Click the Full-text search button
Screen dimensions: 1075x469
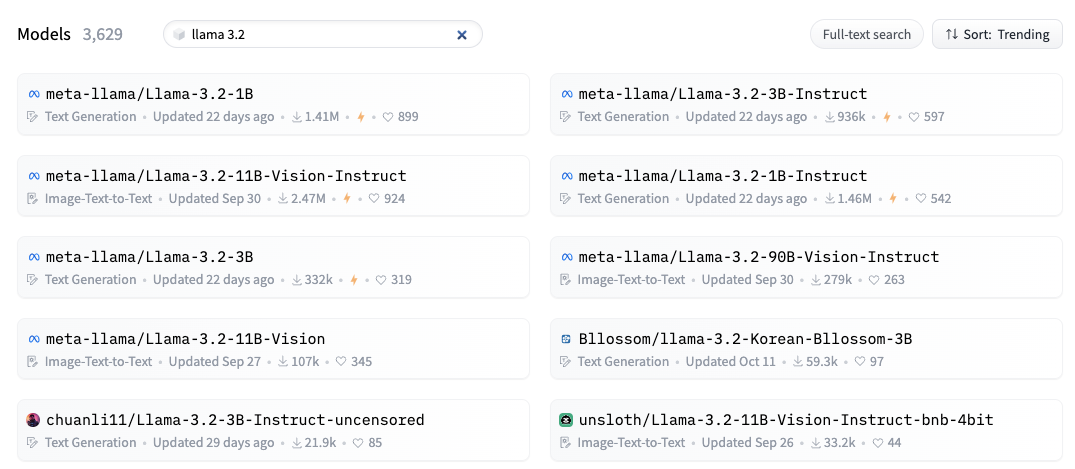(867, 34)
